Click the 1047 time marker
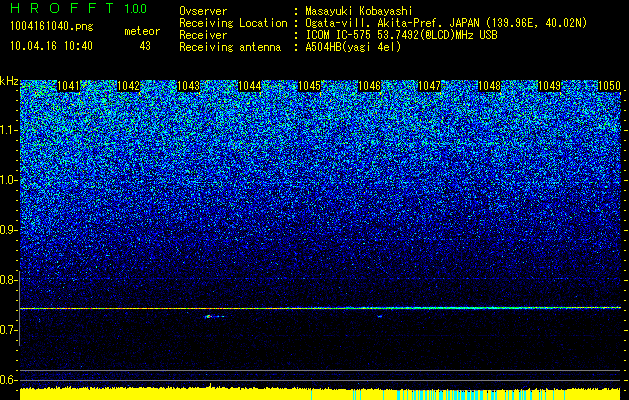The height and width of the screenshot is (400, 629). point(429,86)
